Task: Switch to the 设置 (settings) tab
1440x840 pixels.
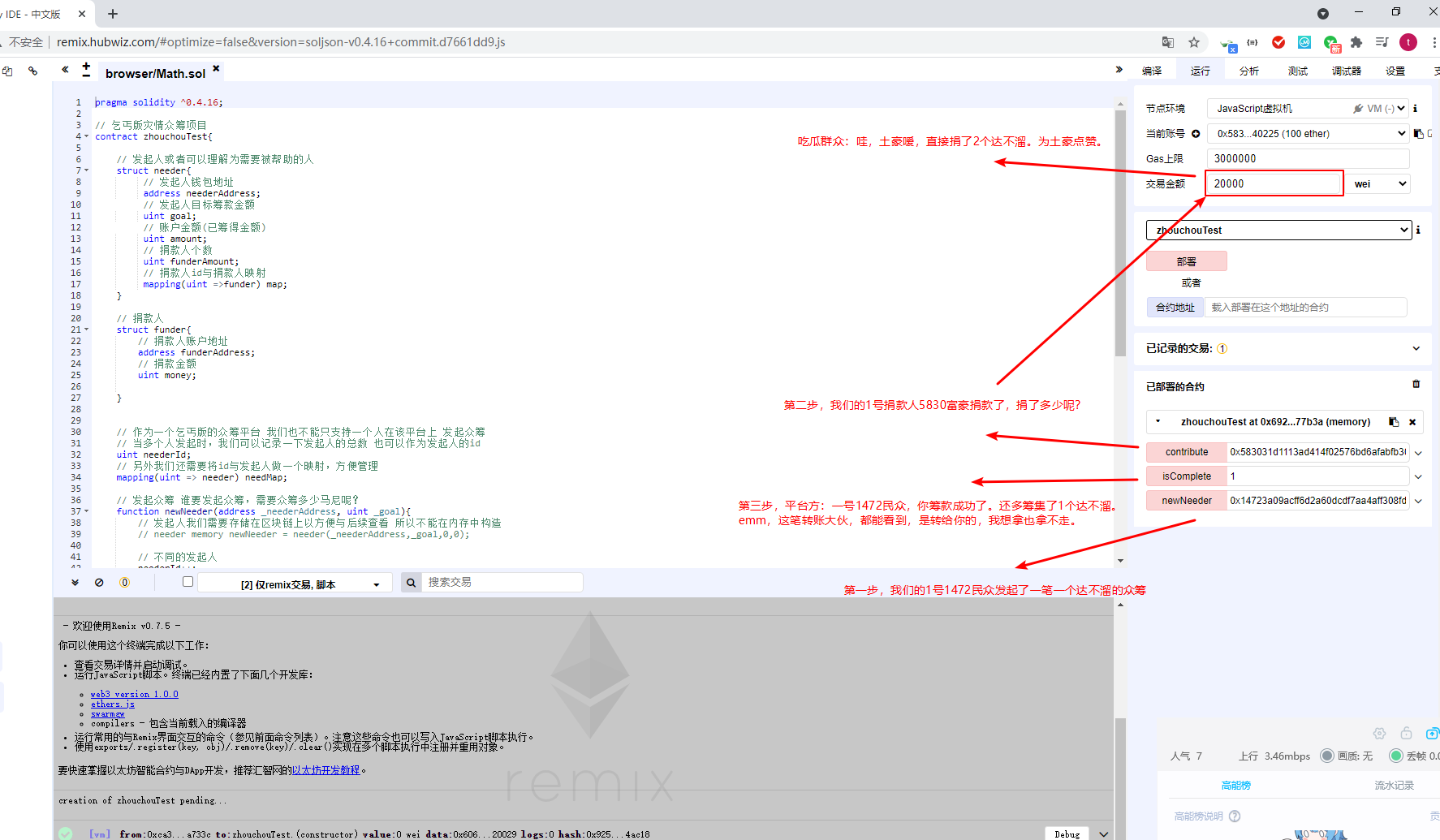Action: (x=1395, y=71)
